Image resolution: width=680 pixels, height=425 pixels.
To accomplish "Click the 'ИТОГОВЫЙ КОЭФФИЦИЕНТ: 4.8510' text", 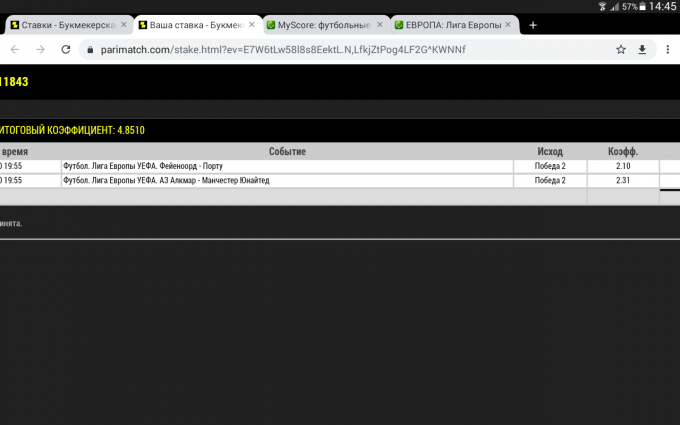I will coord(72,130).
